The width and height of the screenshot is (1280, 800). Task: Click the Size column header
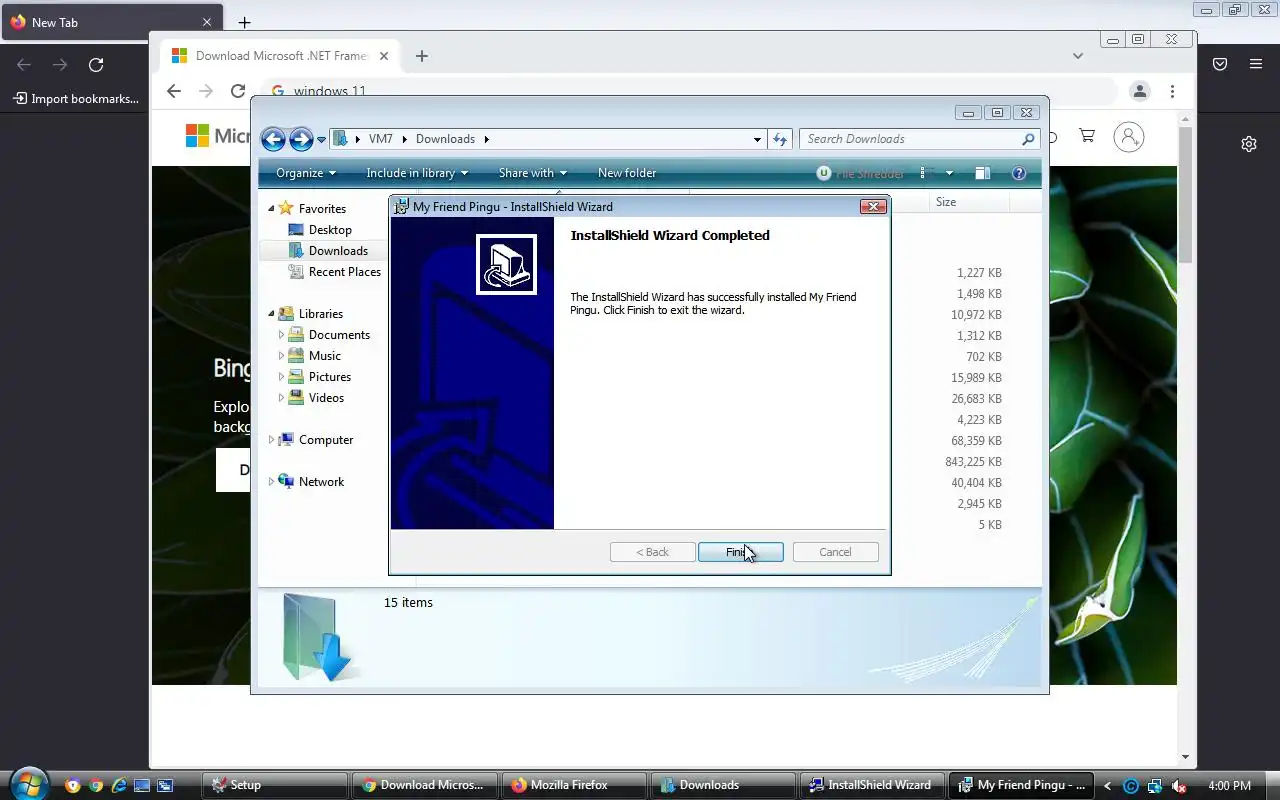[x=968, y=202]
